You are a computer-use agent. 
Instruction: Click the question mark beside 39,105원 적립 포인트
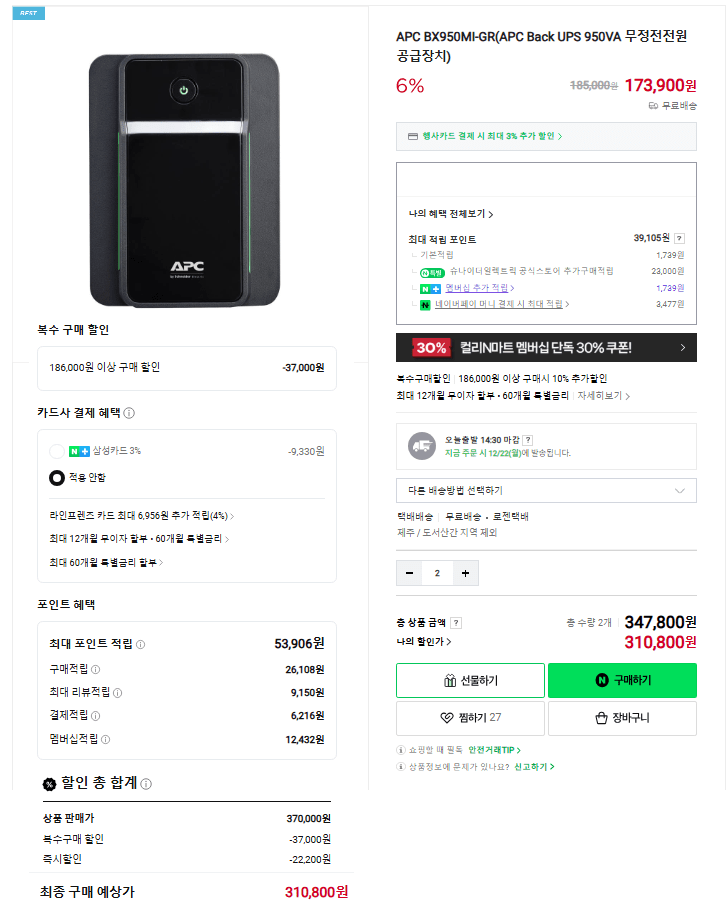681,238
